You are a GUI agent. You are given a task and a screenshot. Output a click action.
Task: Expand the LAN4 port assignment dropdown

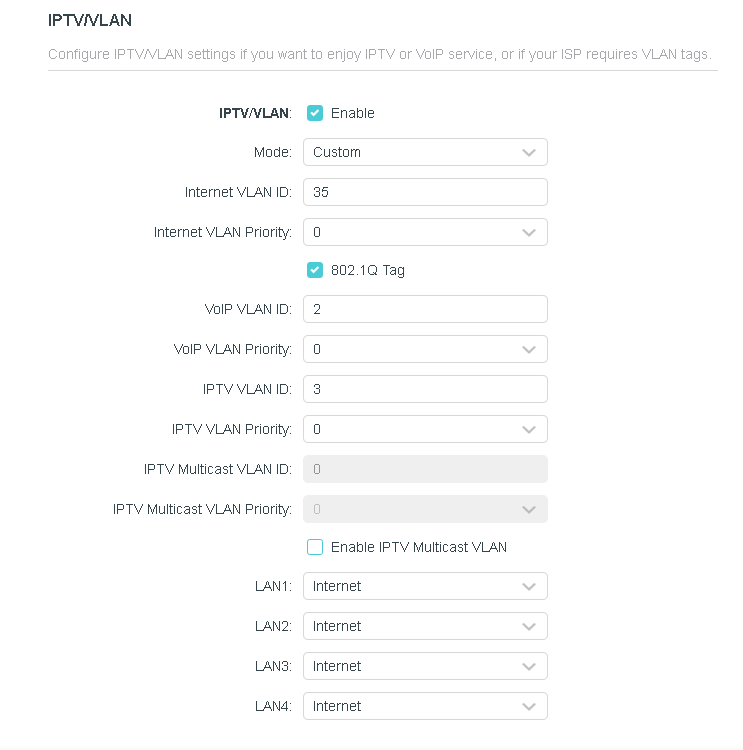[x=425, y=706]
